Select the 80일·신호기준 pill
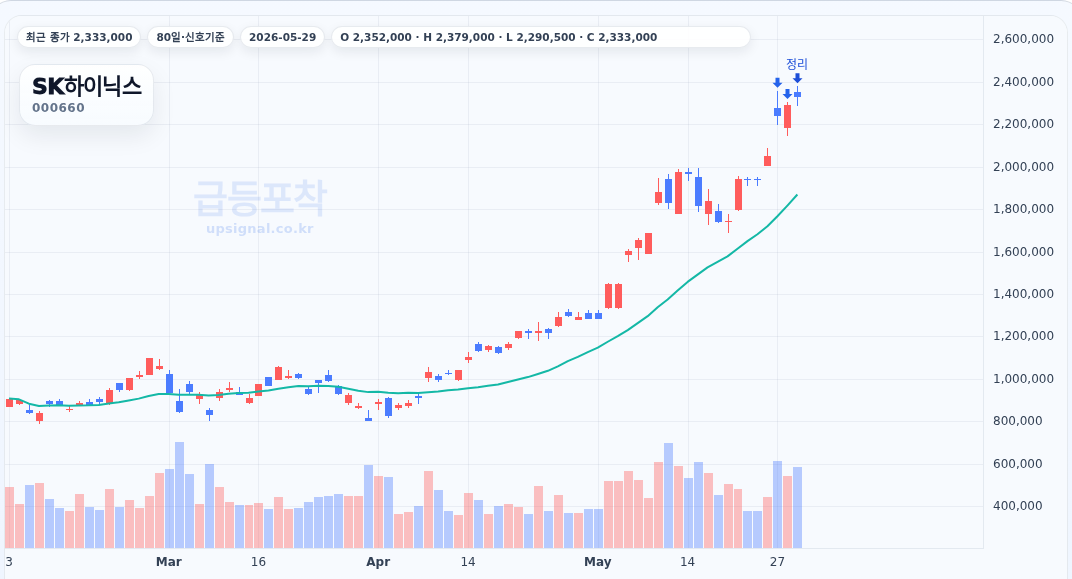Viewport: 1072px width, 579px height. tap(190, 37)
